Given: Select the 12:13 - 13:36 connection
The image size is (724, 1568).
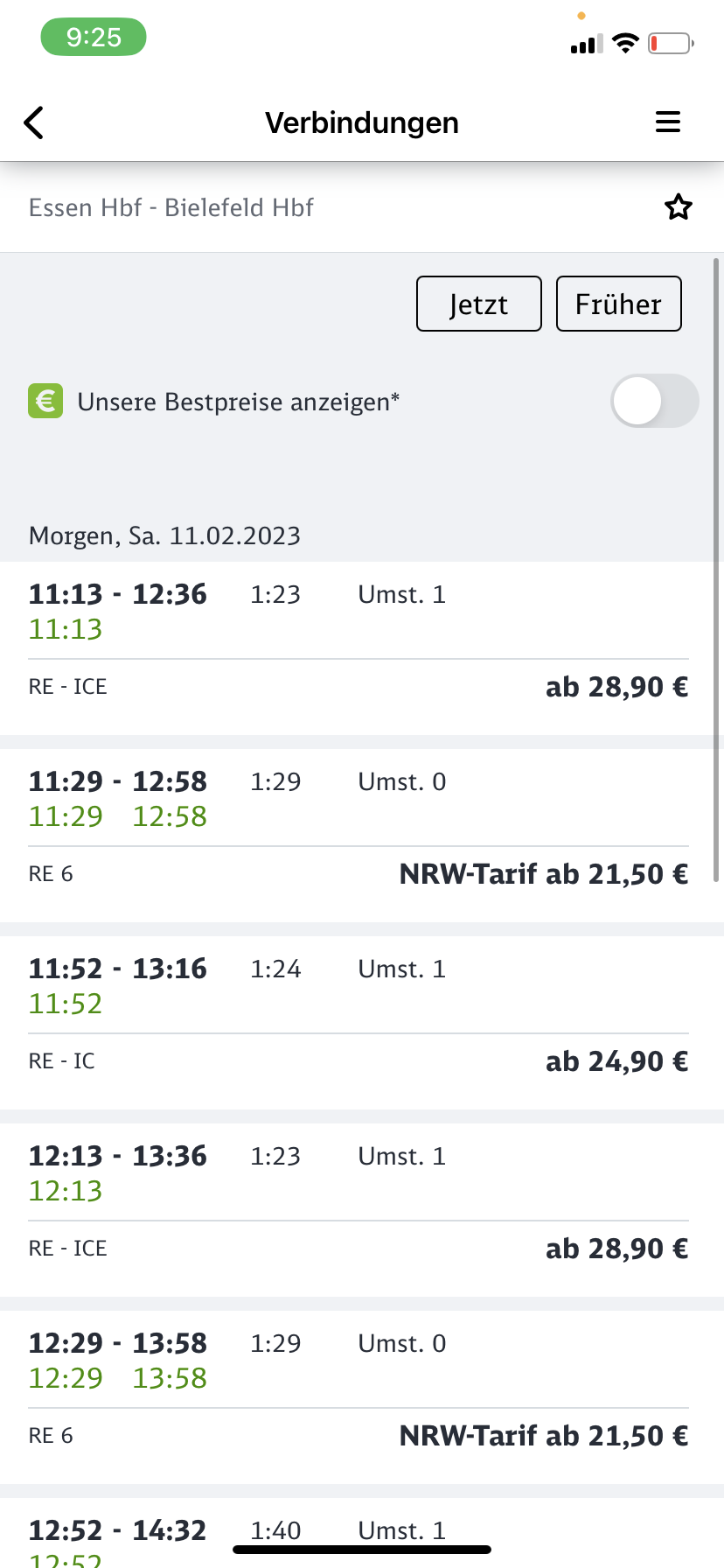Looking at the screenshot, I should [359, 1209].
